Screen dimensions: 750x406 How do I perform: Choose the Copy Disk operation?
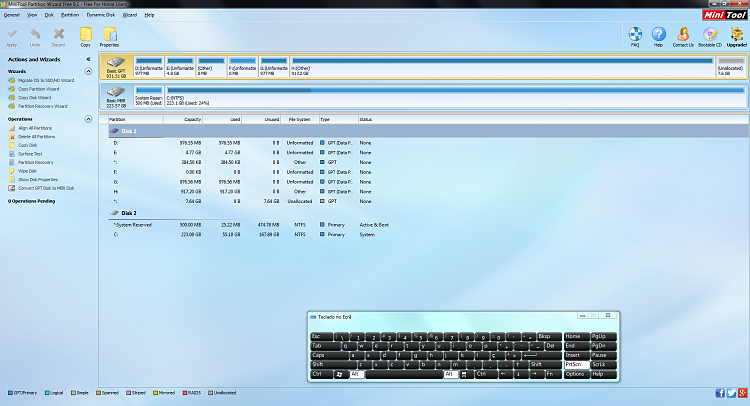27,145
